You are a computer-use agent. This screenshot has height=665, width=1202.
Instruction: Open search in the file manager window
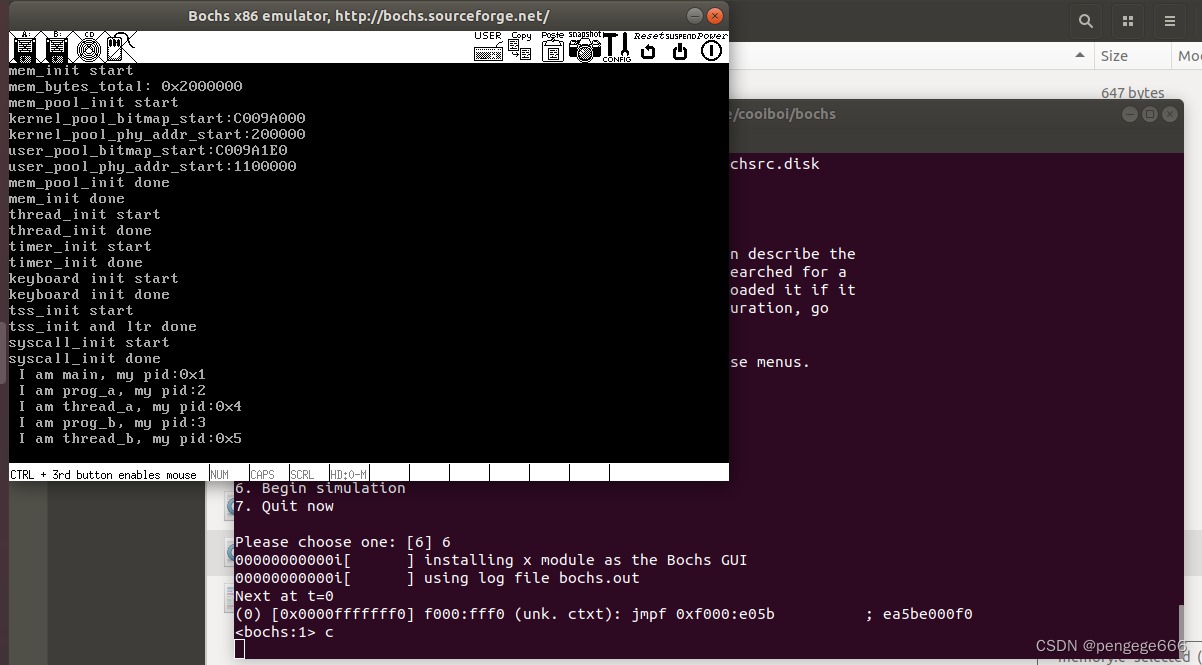[1085, 20]
